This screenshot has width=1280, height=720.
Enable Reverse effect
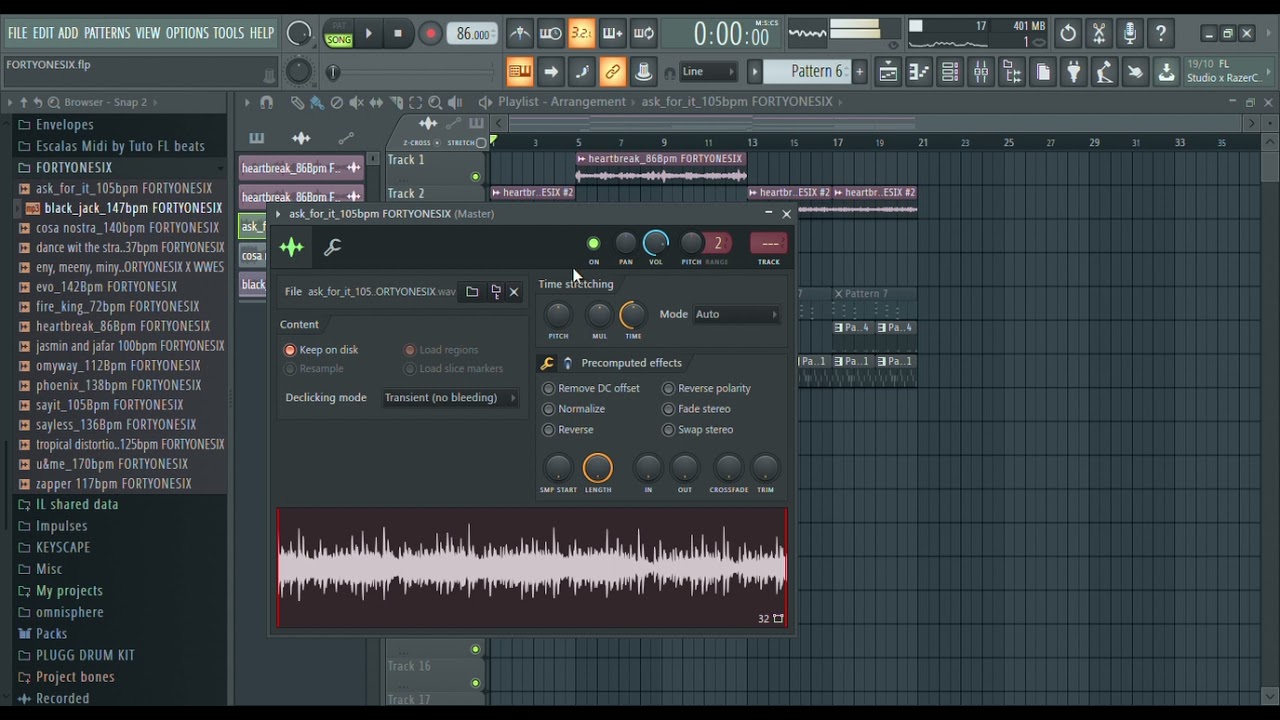click(x=568, y=430)
